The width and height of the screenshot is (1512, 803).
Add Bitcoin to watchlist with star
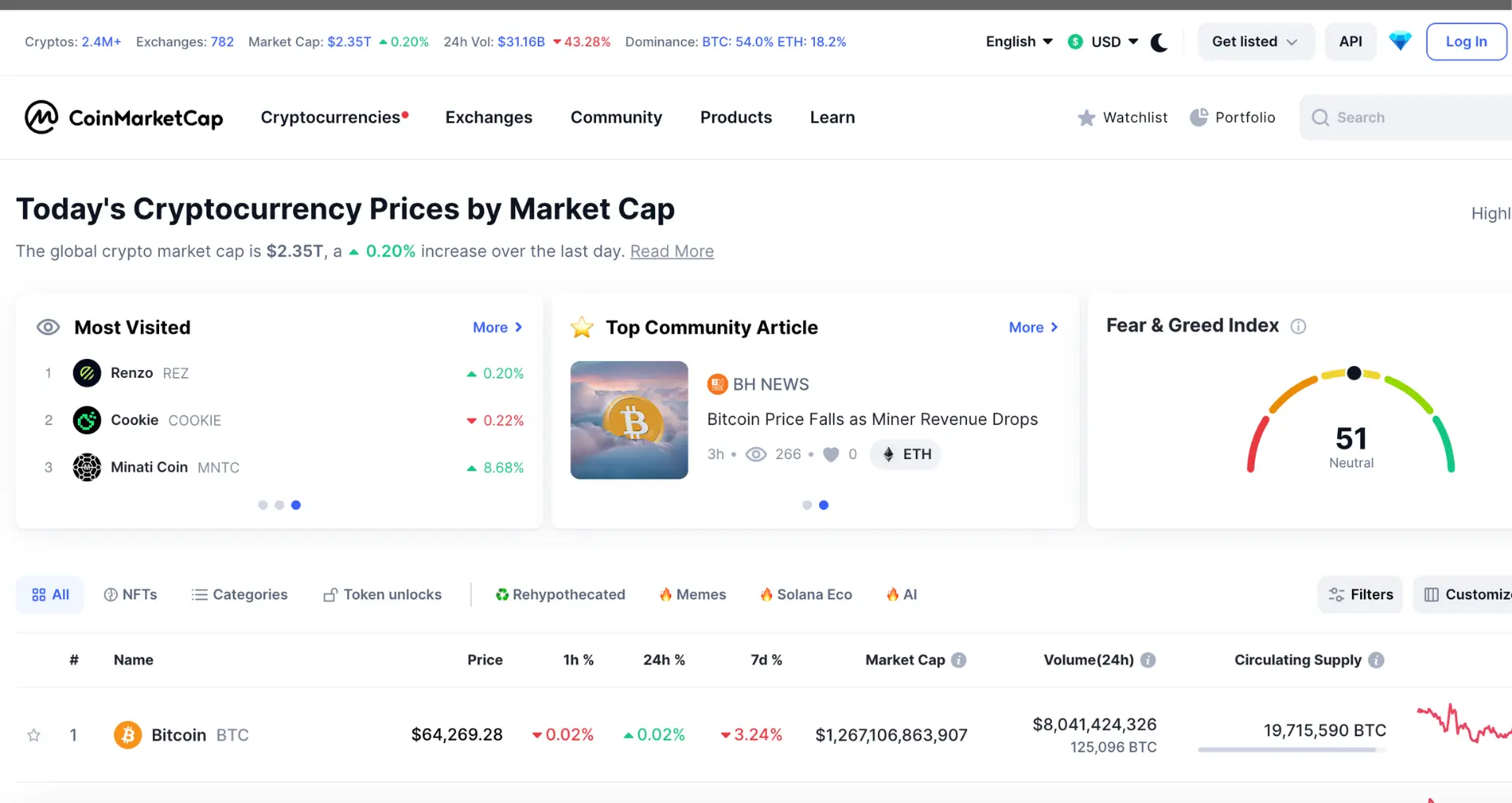point(34,735)
